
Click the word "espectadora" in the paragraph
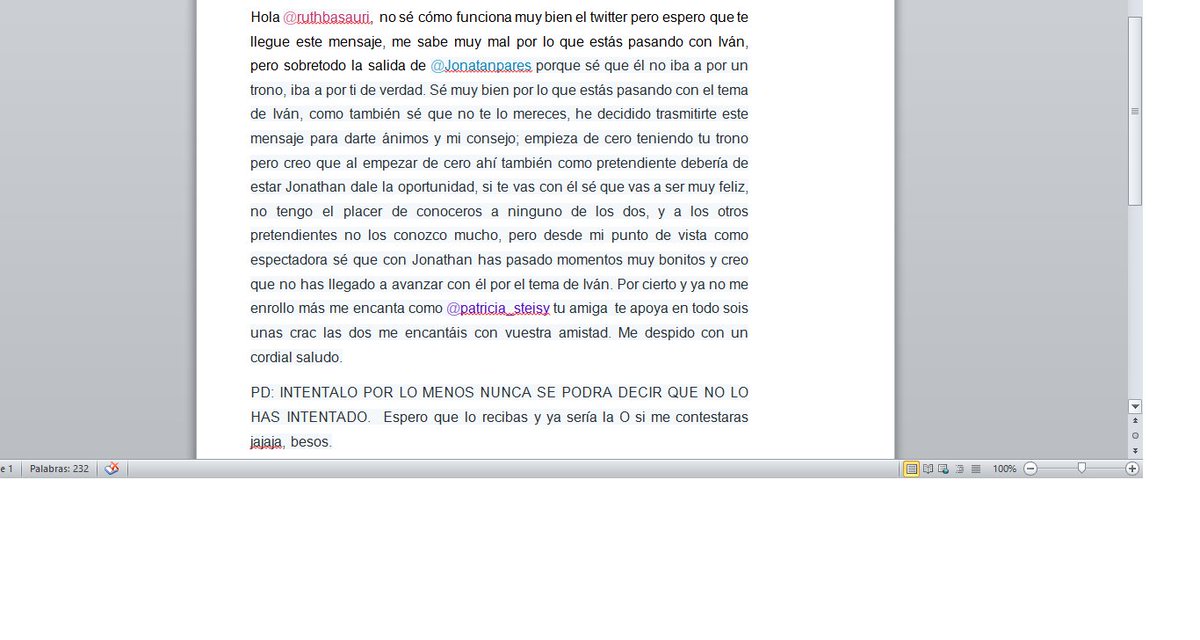pyautogui.click(x=290, y=260)
